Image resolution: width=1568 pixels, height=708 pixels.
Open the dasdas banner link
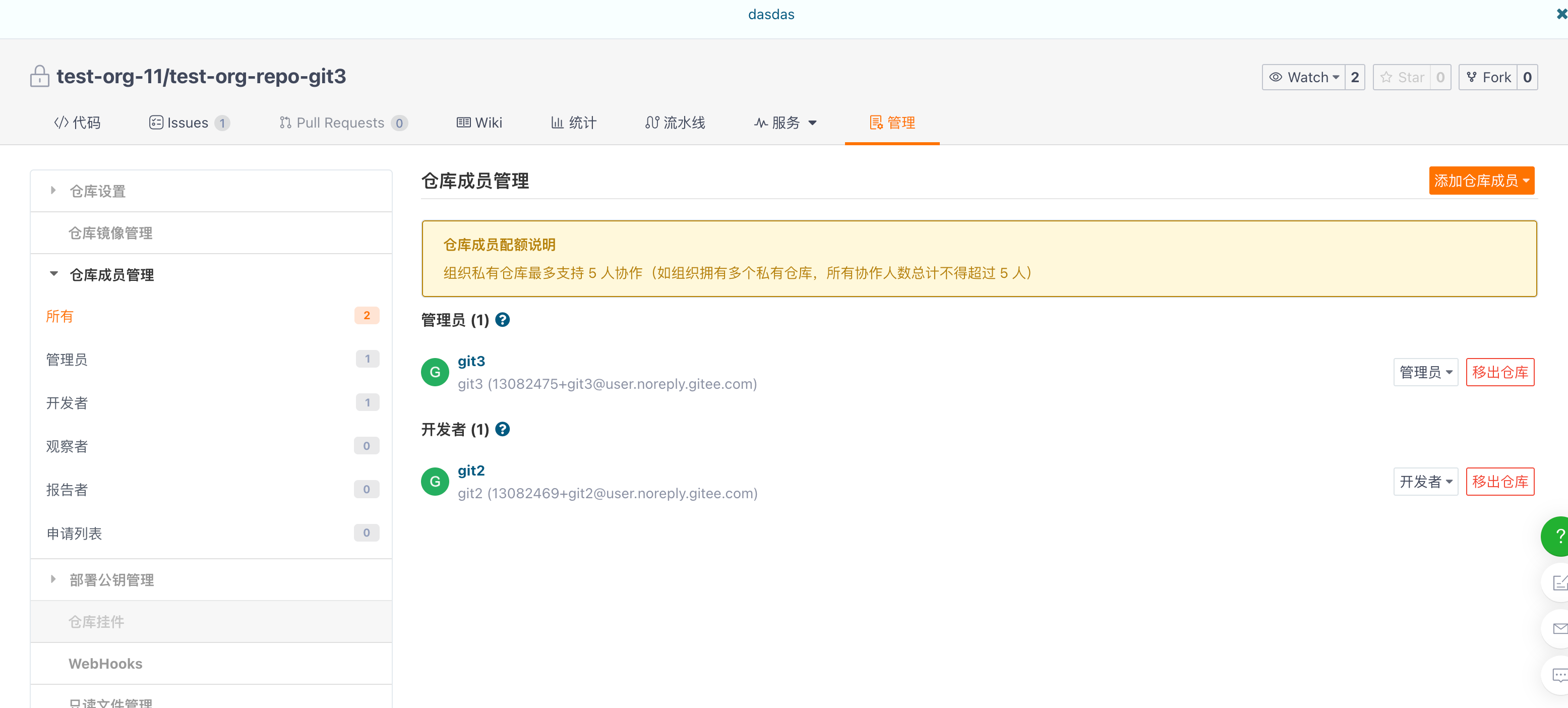coord(770,14)
